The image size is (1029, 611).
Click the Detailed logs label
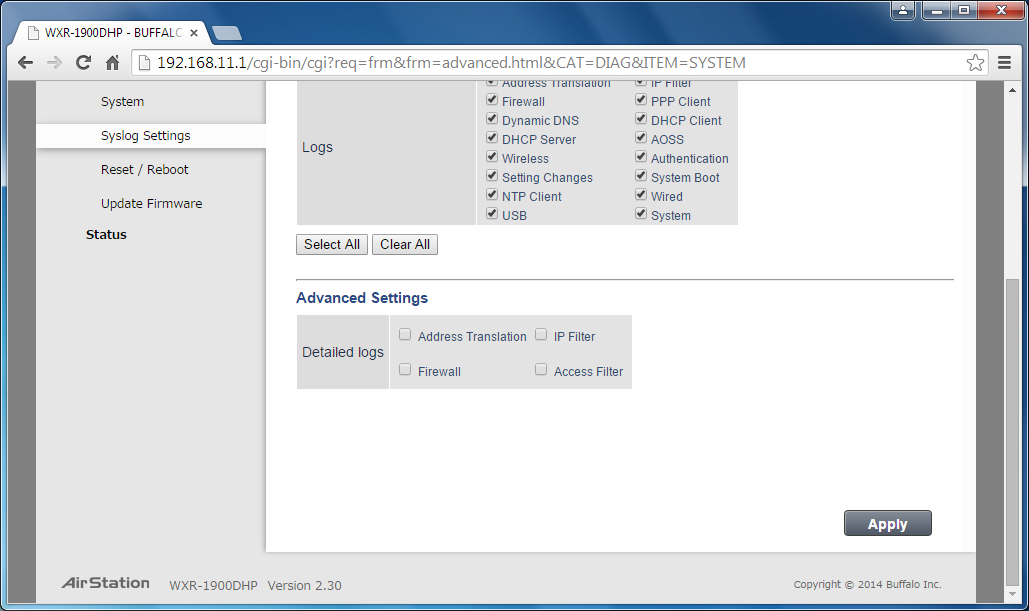[343, 352]
